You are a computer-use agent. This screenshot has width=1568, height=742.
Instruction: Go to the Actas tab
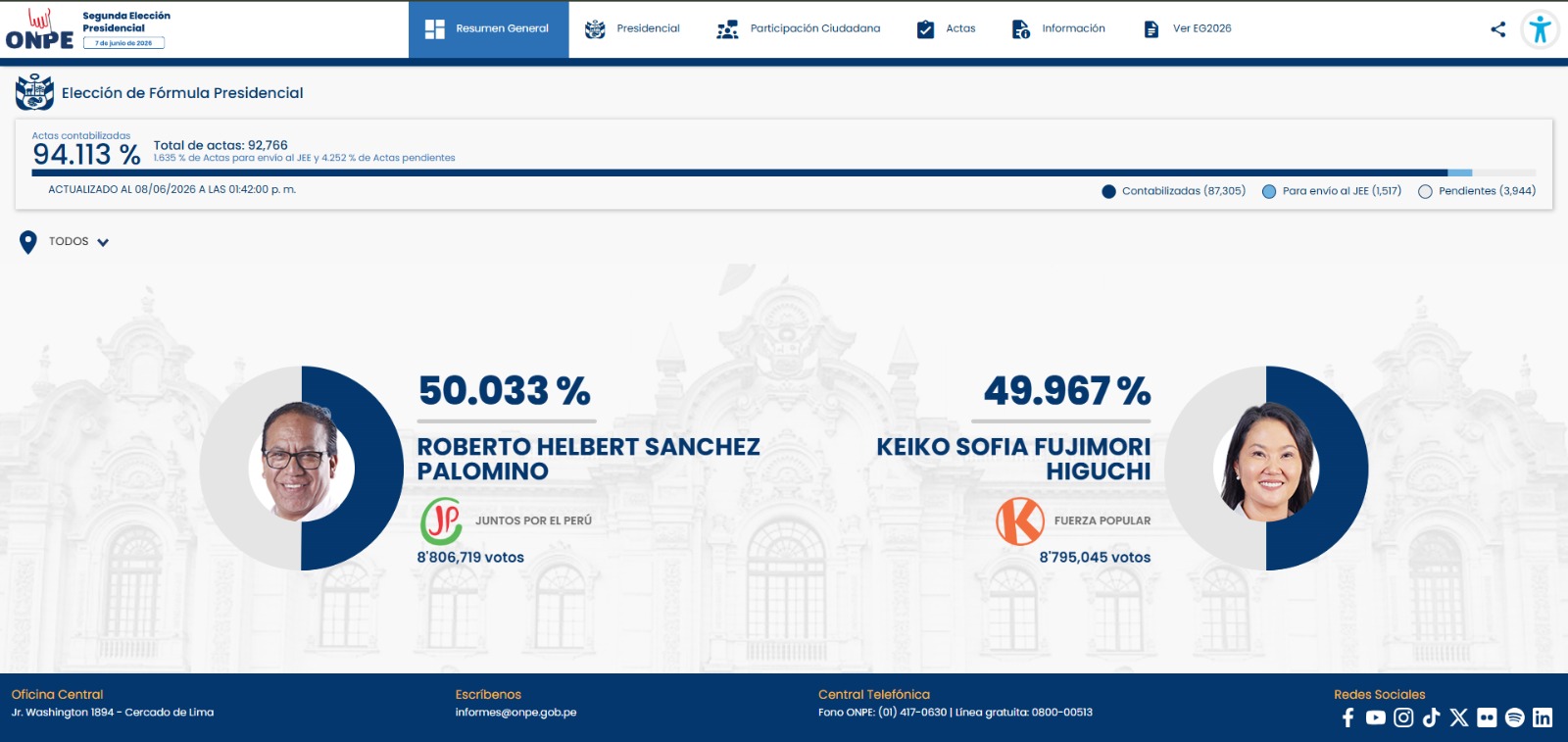946,29
